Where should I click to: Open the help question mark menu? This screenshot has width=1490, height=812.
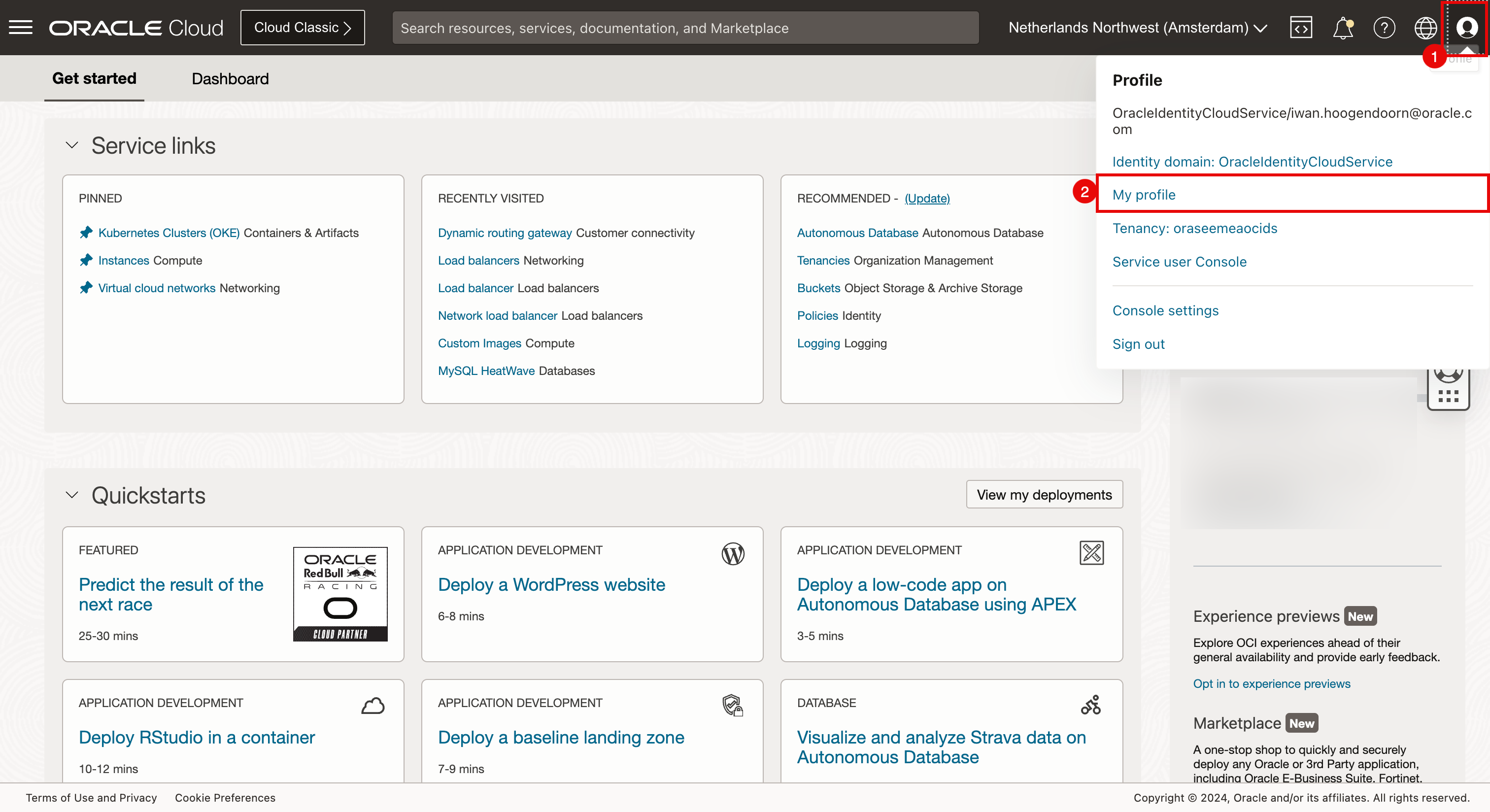[x=1384, y=27]
